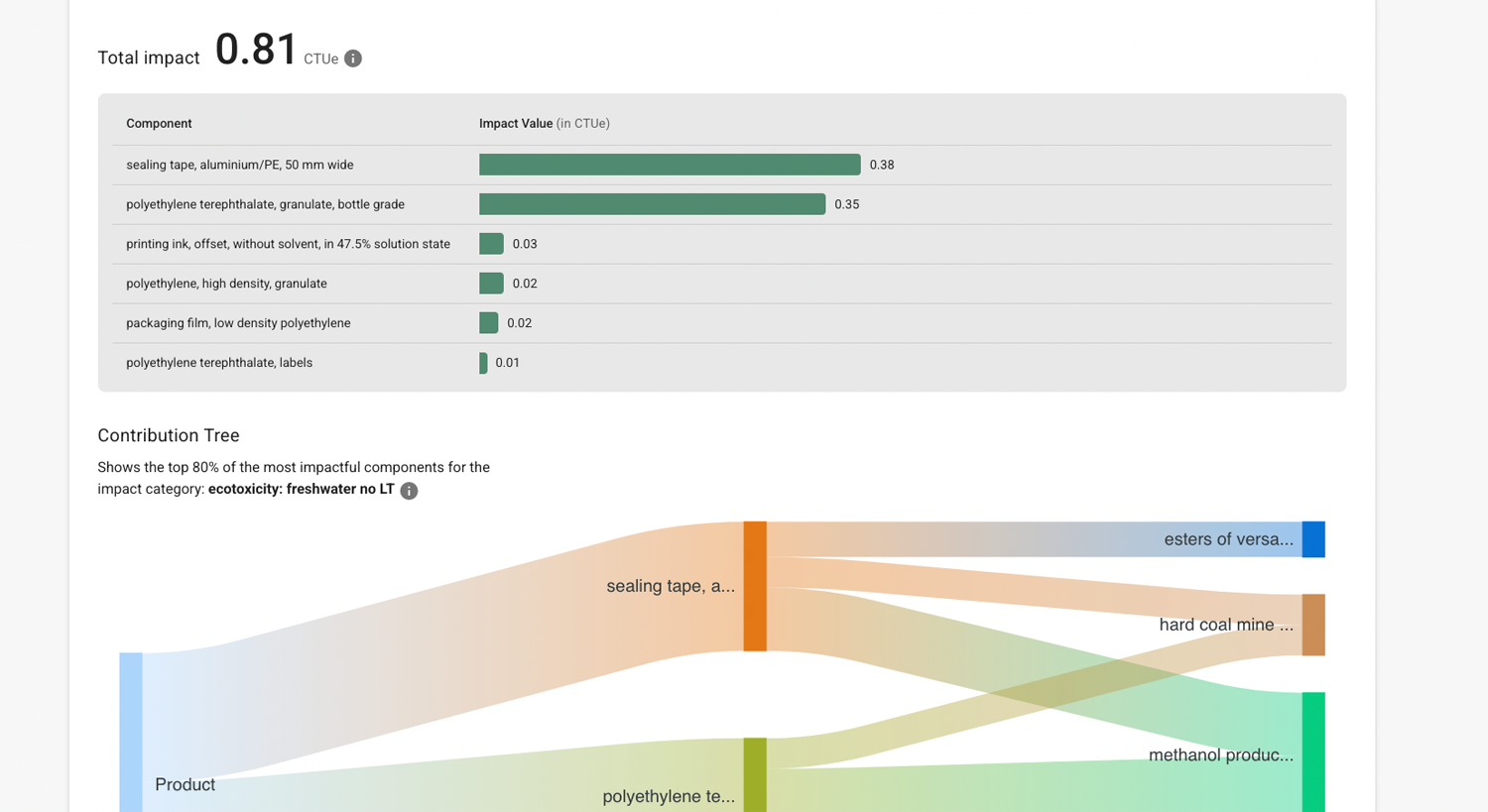Click the olive polyethylene te... Sankey node

tap(755, 774)
